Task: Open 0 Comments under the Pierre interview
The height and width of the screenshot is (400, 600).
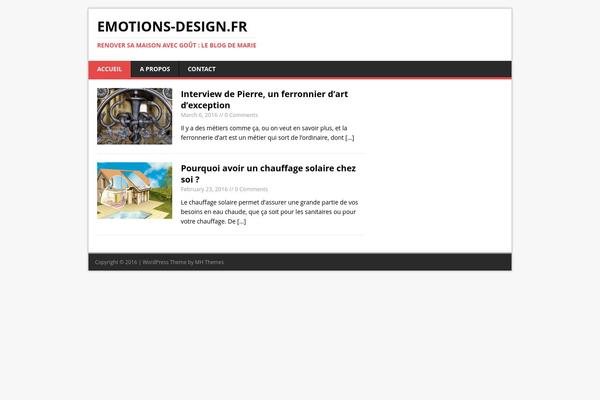Action: [x=241, y=115]
